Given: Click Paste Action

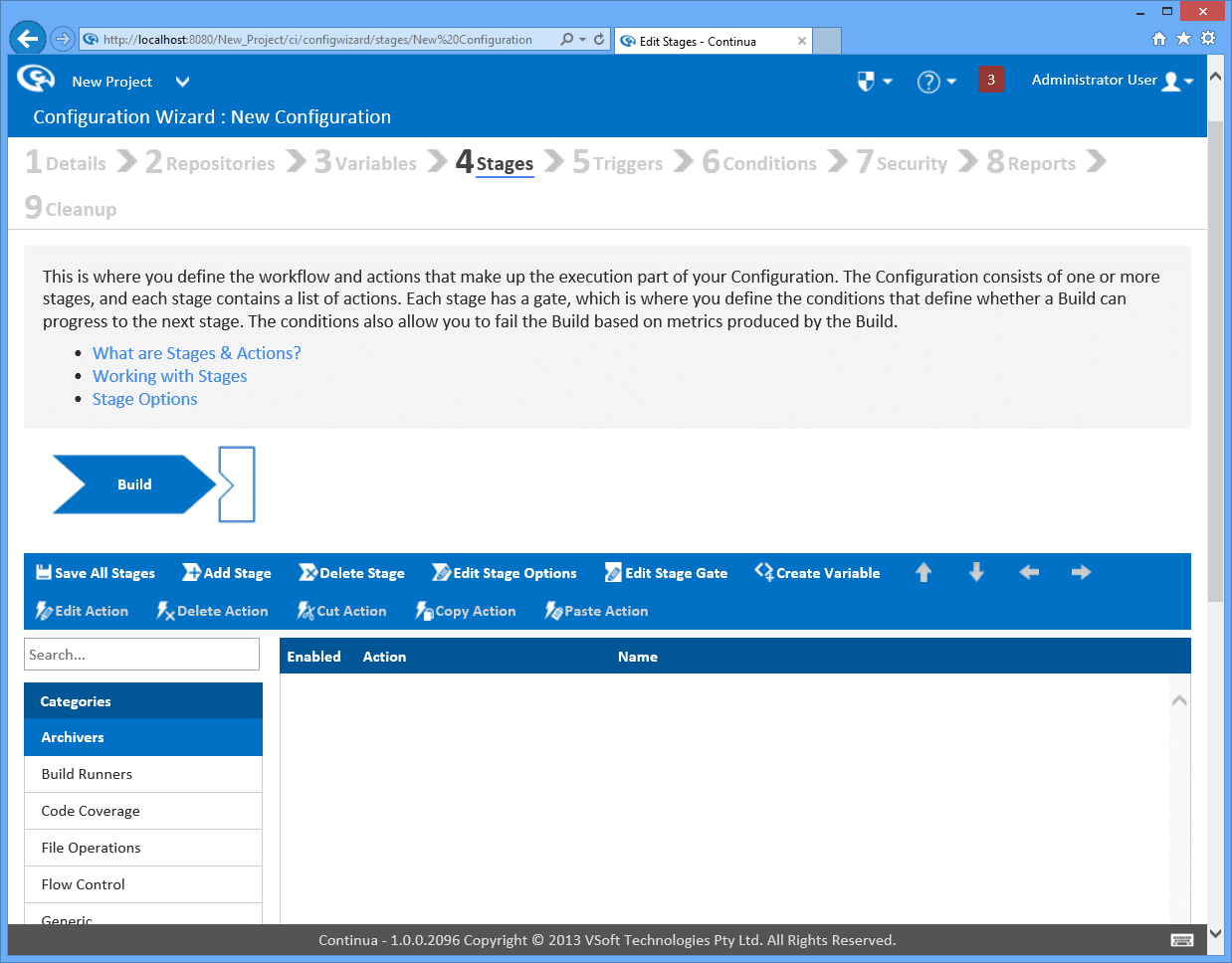Looking at the screenshot, I should tap(597, 611).
